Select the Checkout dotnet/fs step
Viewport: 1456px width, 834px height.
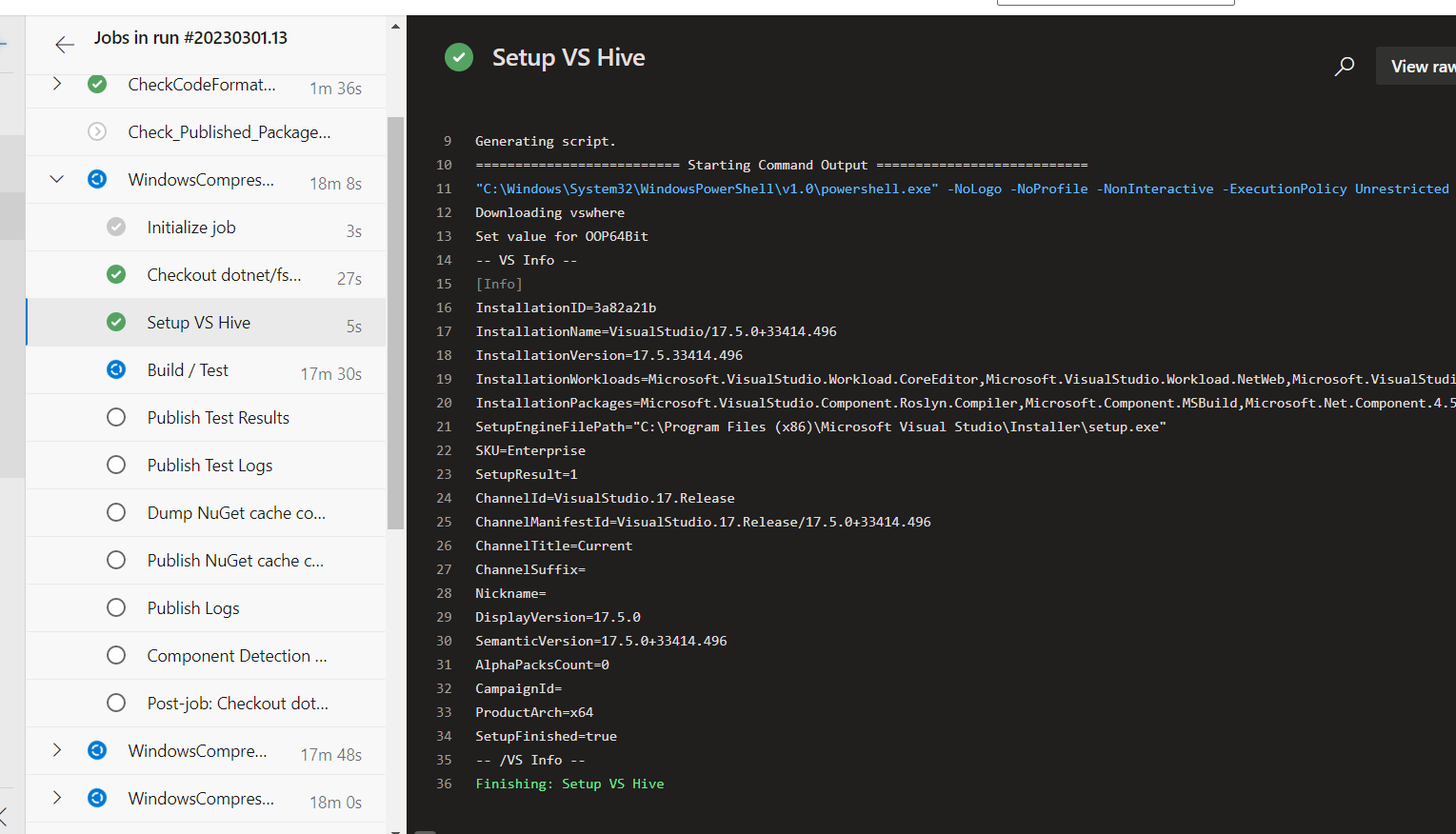tap(206, 275)
